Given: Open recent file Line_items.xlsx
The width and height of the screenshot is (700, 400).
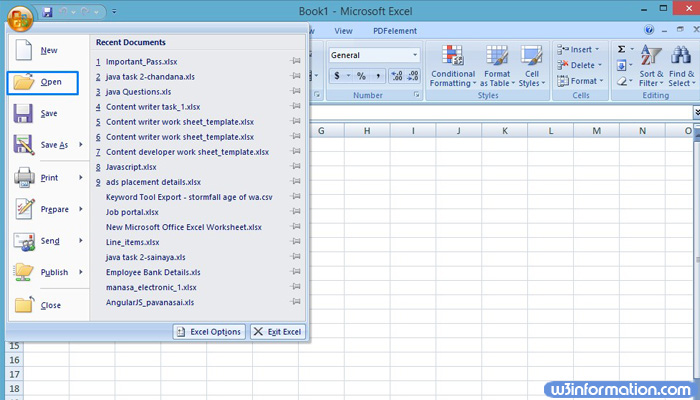Looking at the screenshot, I should pyautogui.click(x=133, y=242).
